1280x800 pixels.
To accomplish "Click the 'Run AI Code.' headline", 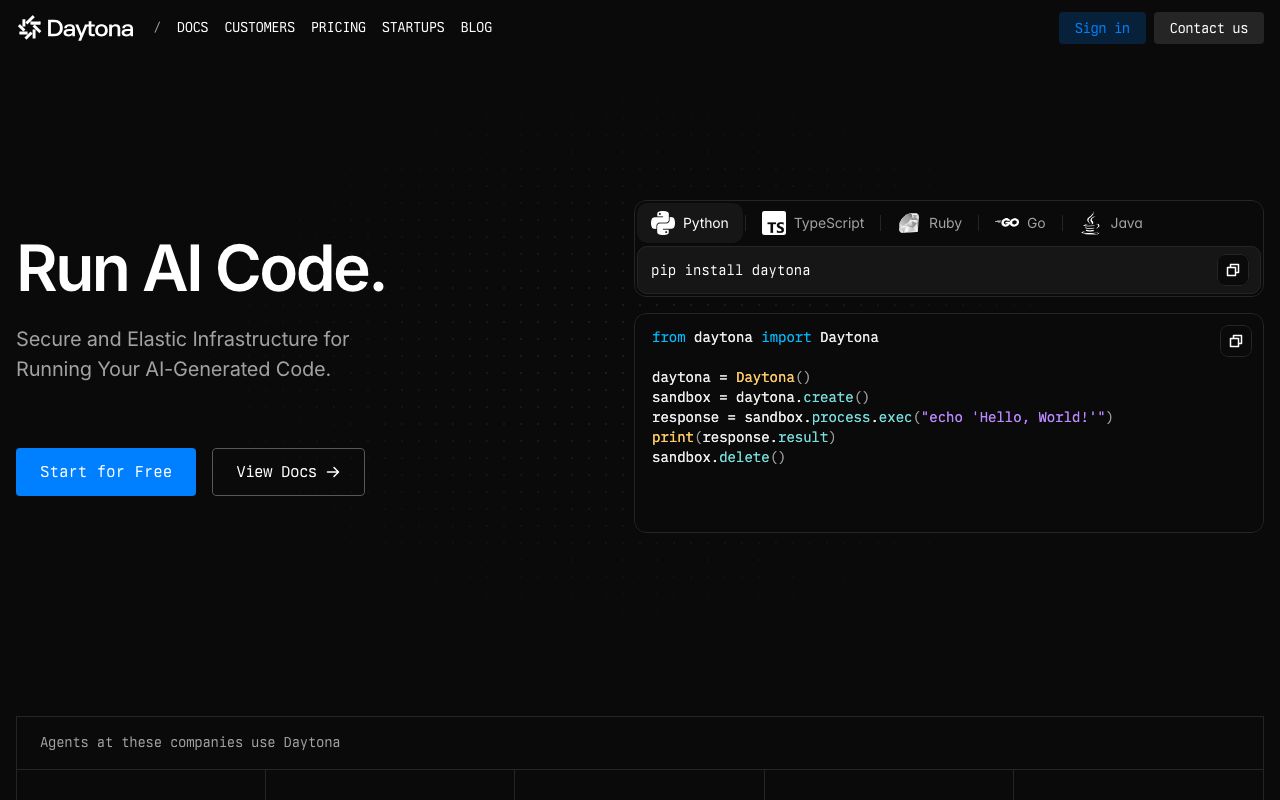I will pos(201,269).
